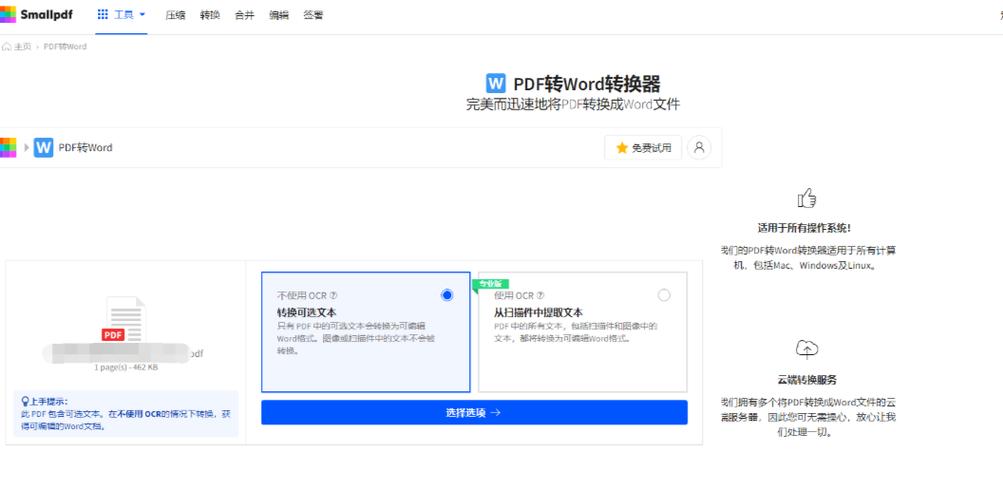1003x489 pixels.
Task: Open the 签署 menu item
Action: coord(313,15)
